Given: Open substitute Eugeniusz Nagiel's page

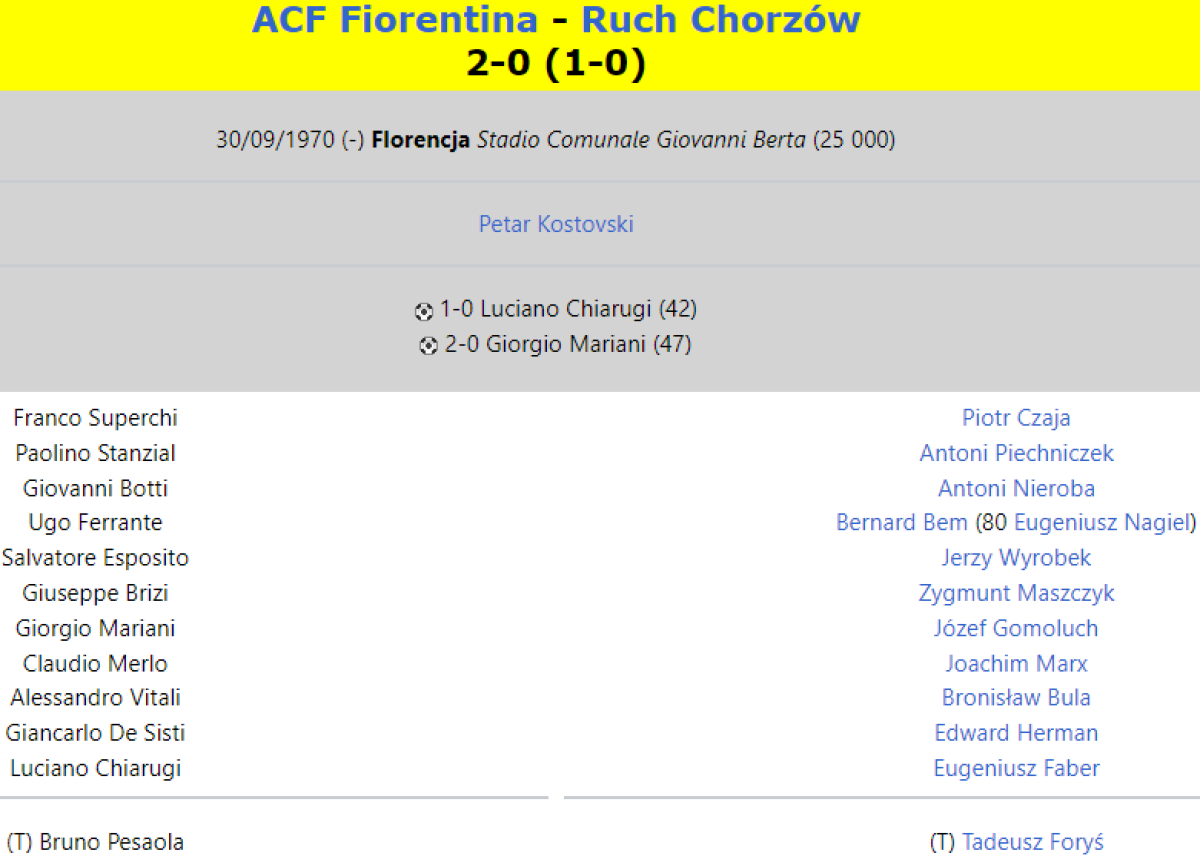Looking at the screenshot, I should click(x=1102, y=522).
